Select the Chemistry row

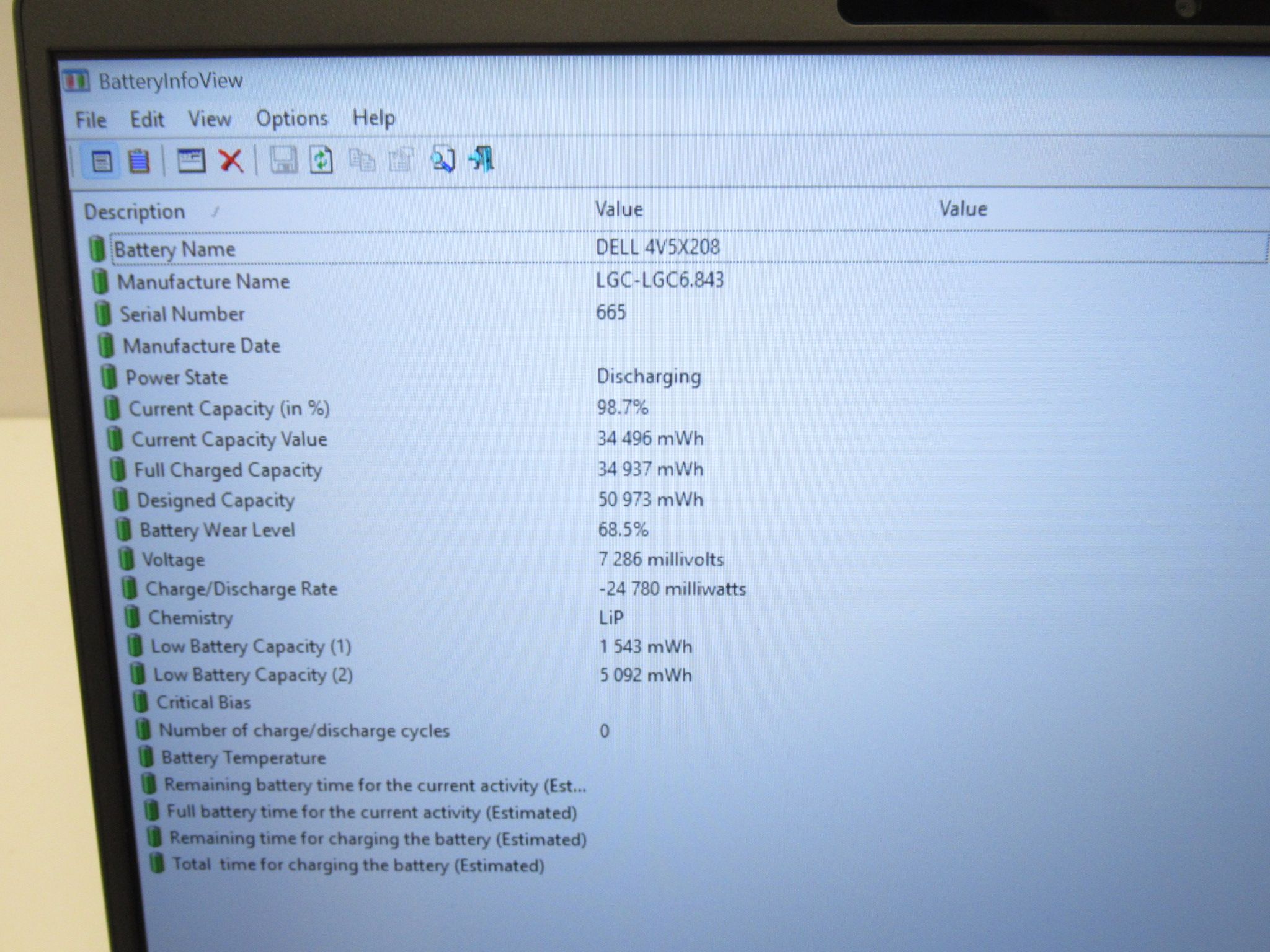pyautogui.click(x=696, y=618)
